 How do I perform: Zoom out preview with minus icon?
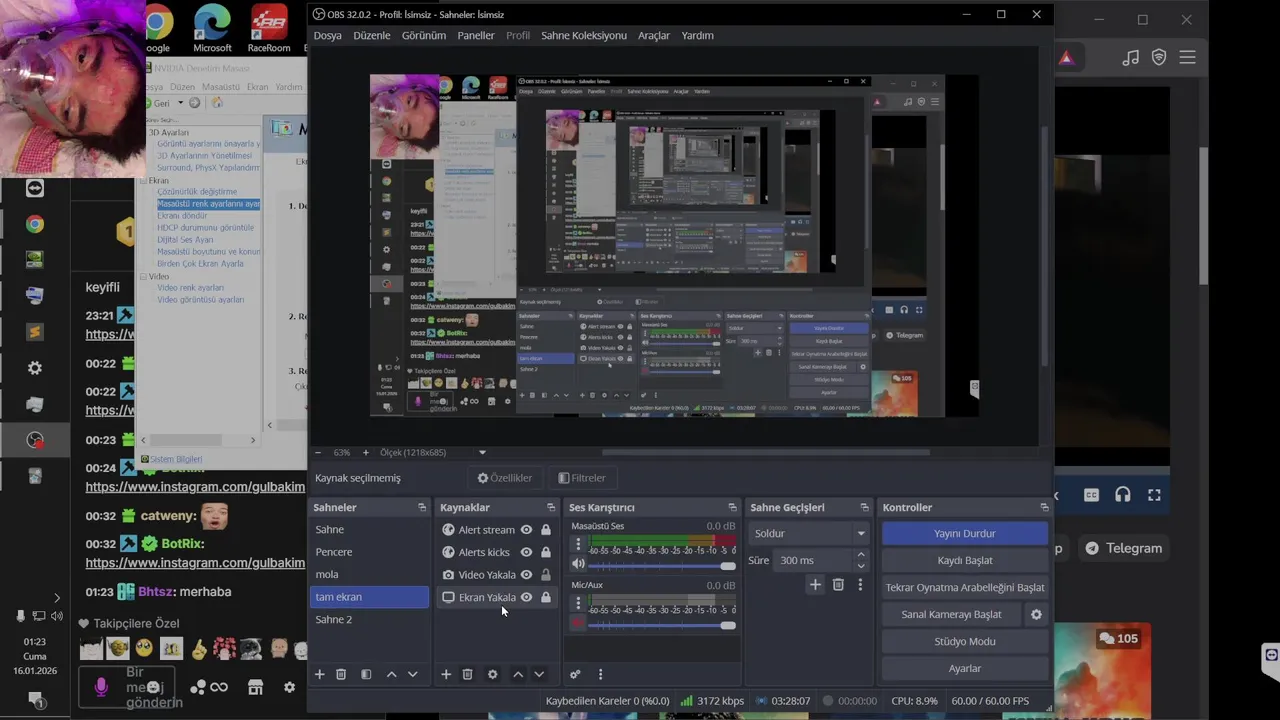318,452
